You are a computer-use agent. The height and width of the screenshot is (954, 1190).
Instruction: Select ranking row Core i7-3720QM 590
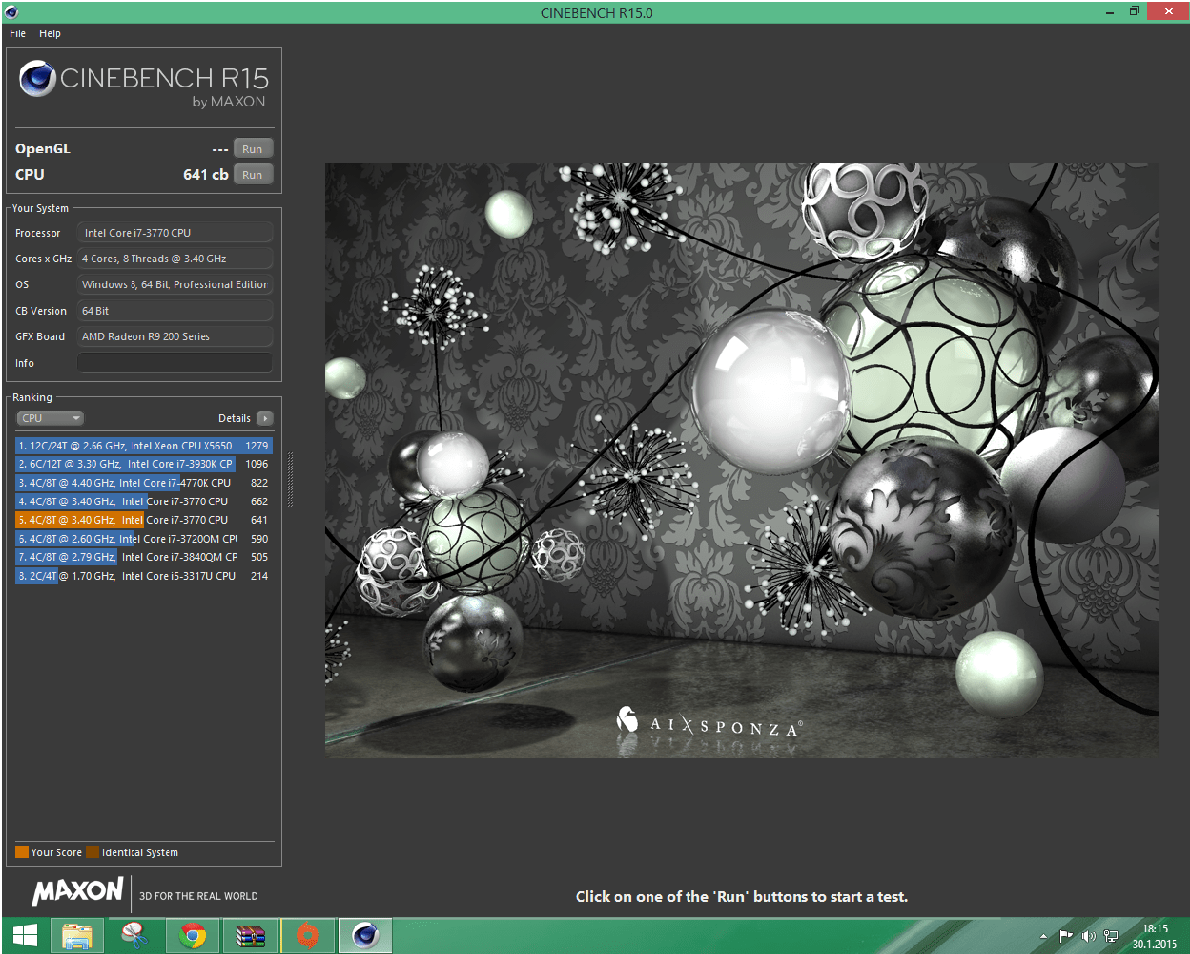point(143,539)
